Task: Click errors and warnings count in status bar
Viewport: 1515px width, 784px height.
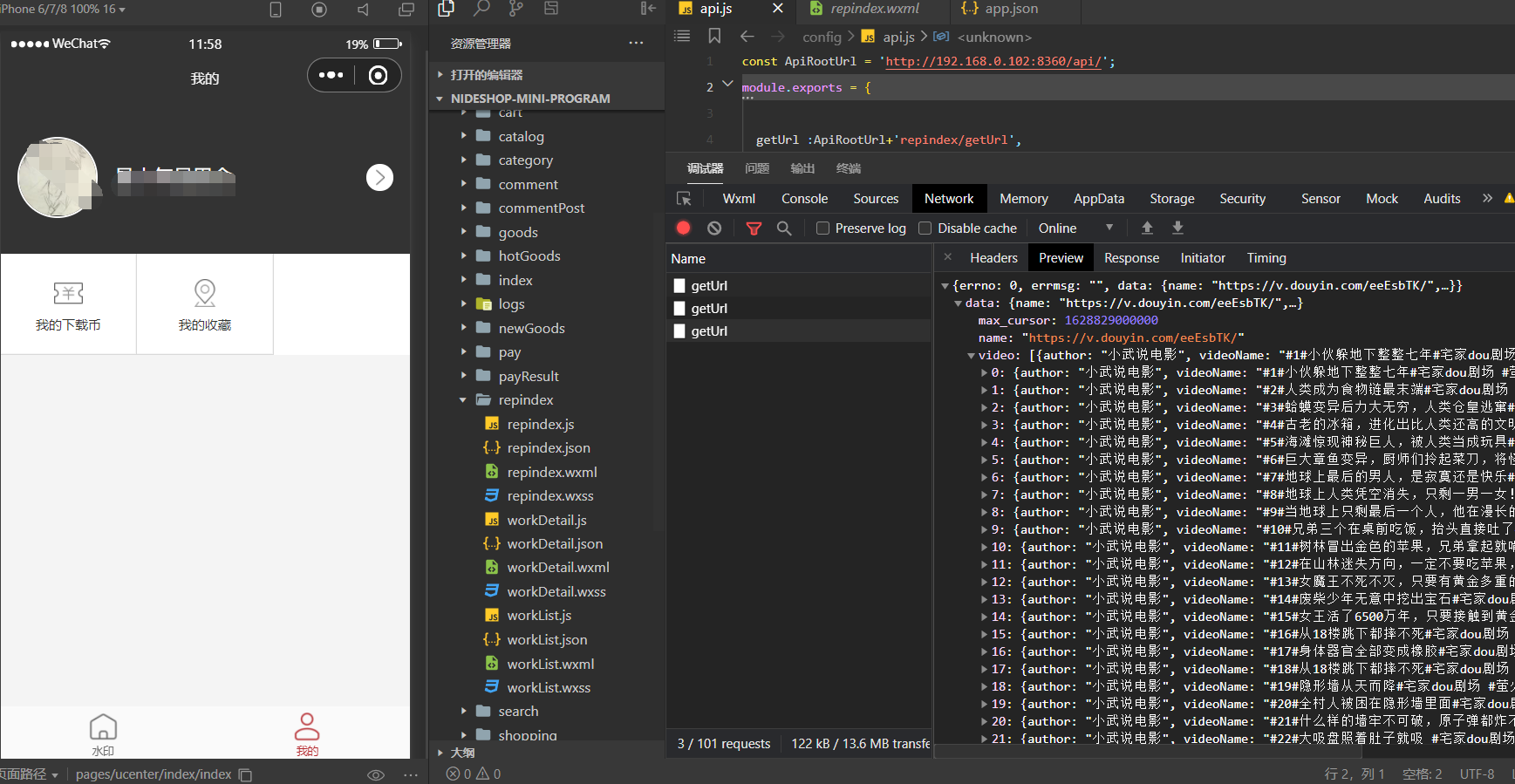Action: [474, 774]
